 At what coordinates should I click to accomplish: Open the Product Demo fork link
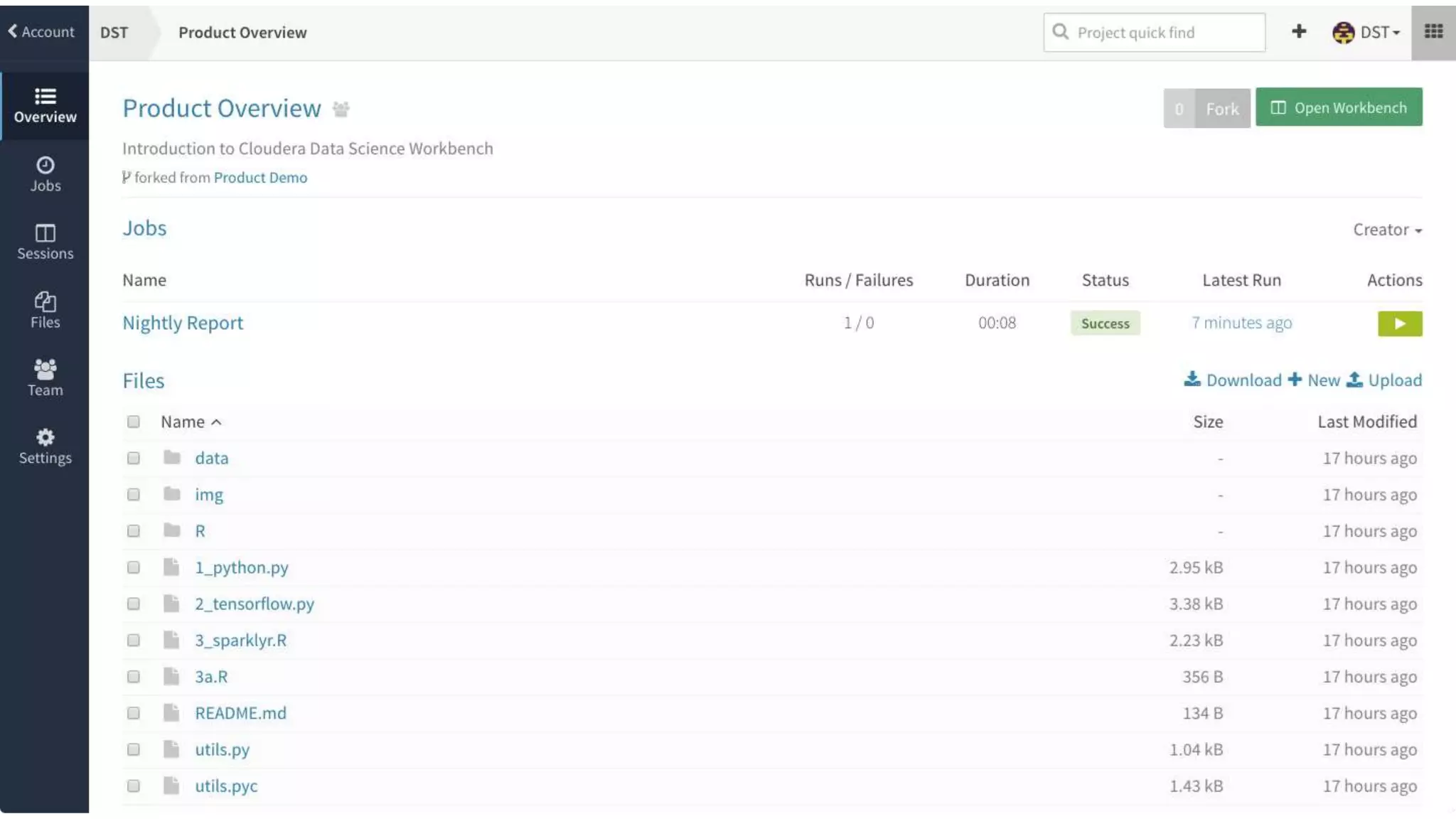[x=260, y=178]
